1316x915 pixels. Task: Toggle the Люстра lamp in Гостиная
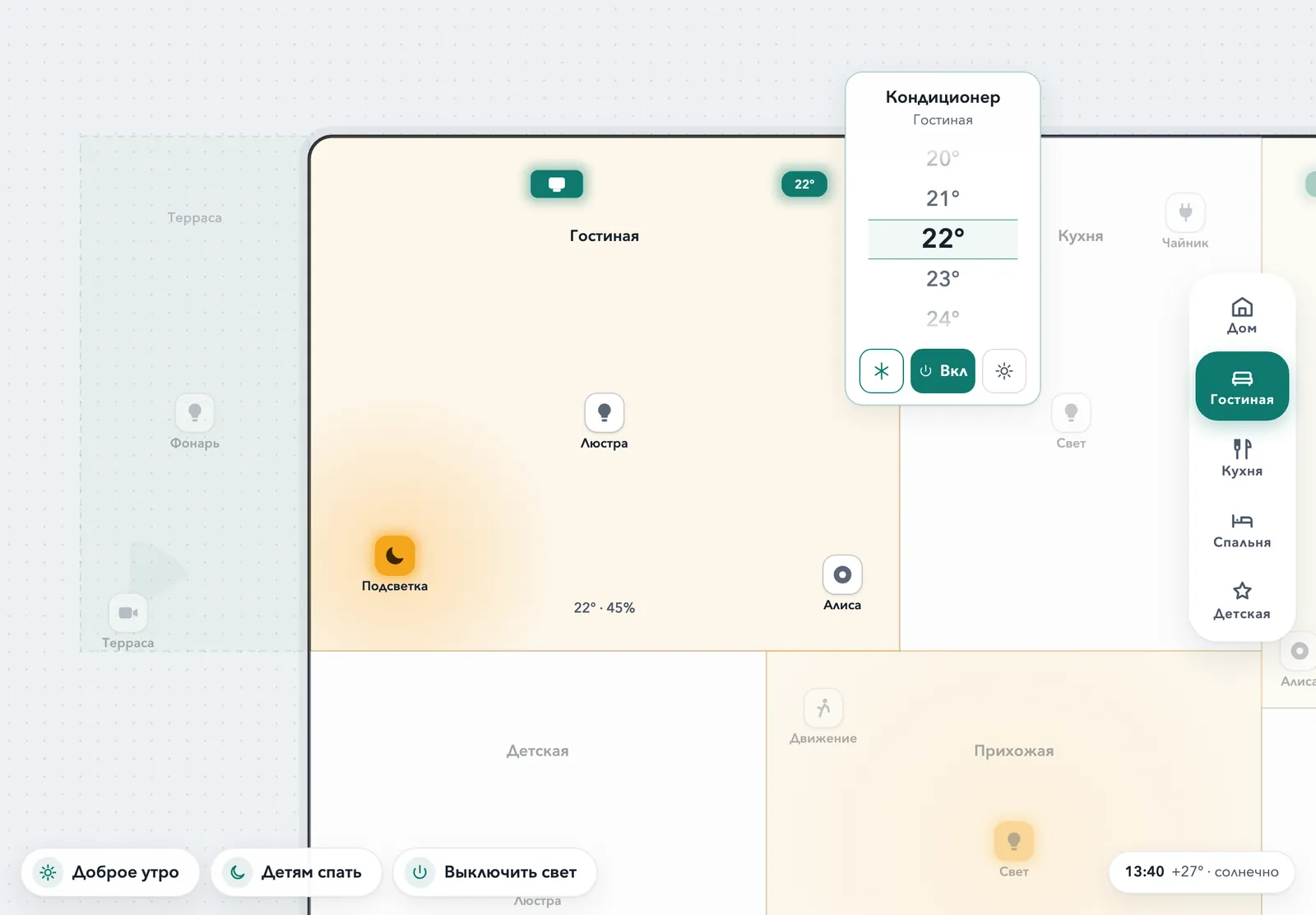[605, 412]
